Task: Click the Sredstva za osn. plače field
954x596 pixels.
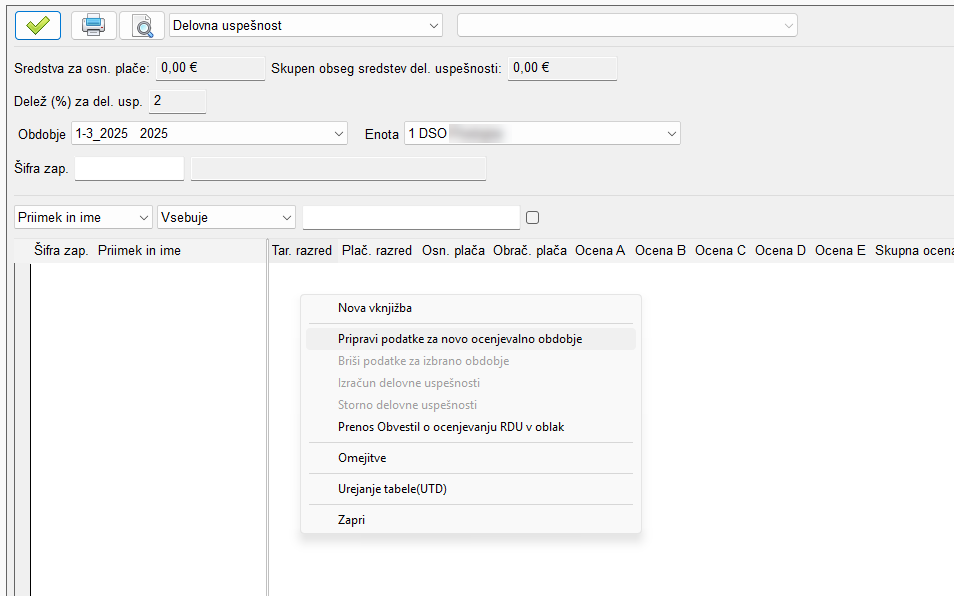Action: point(211,68)
